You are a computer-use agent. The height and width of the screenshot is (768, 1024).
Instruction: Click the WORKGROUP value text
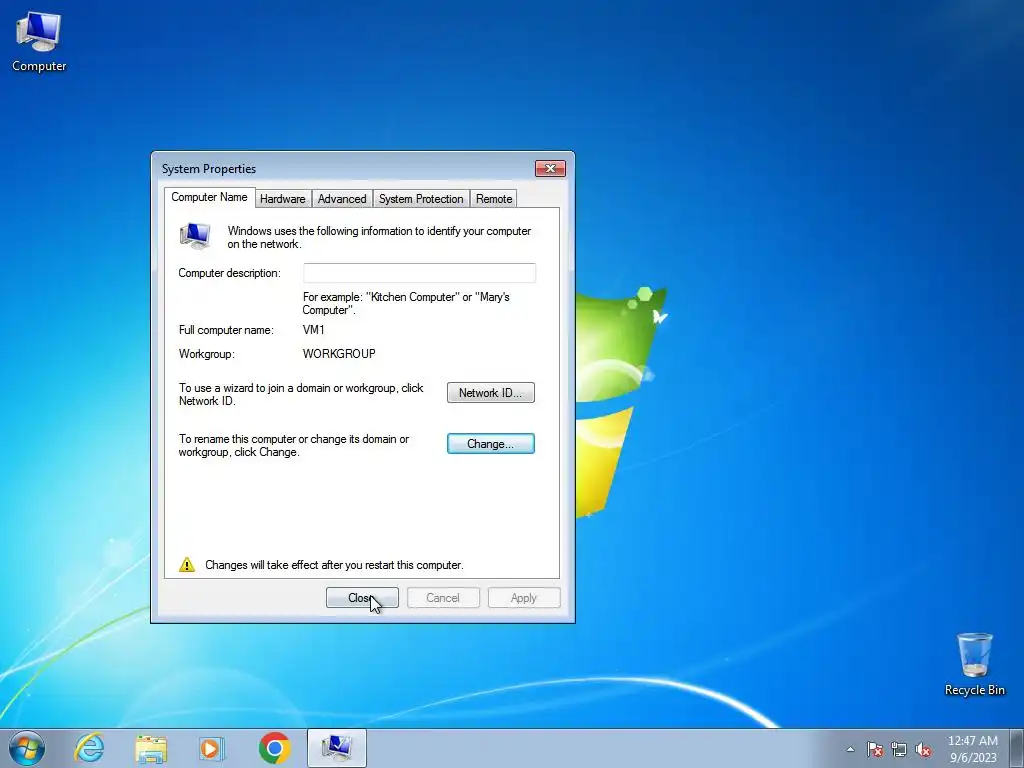[x=339, y=354]
